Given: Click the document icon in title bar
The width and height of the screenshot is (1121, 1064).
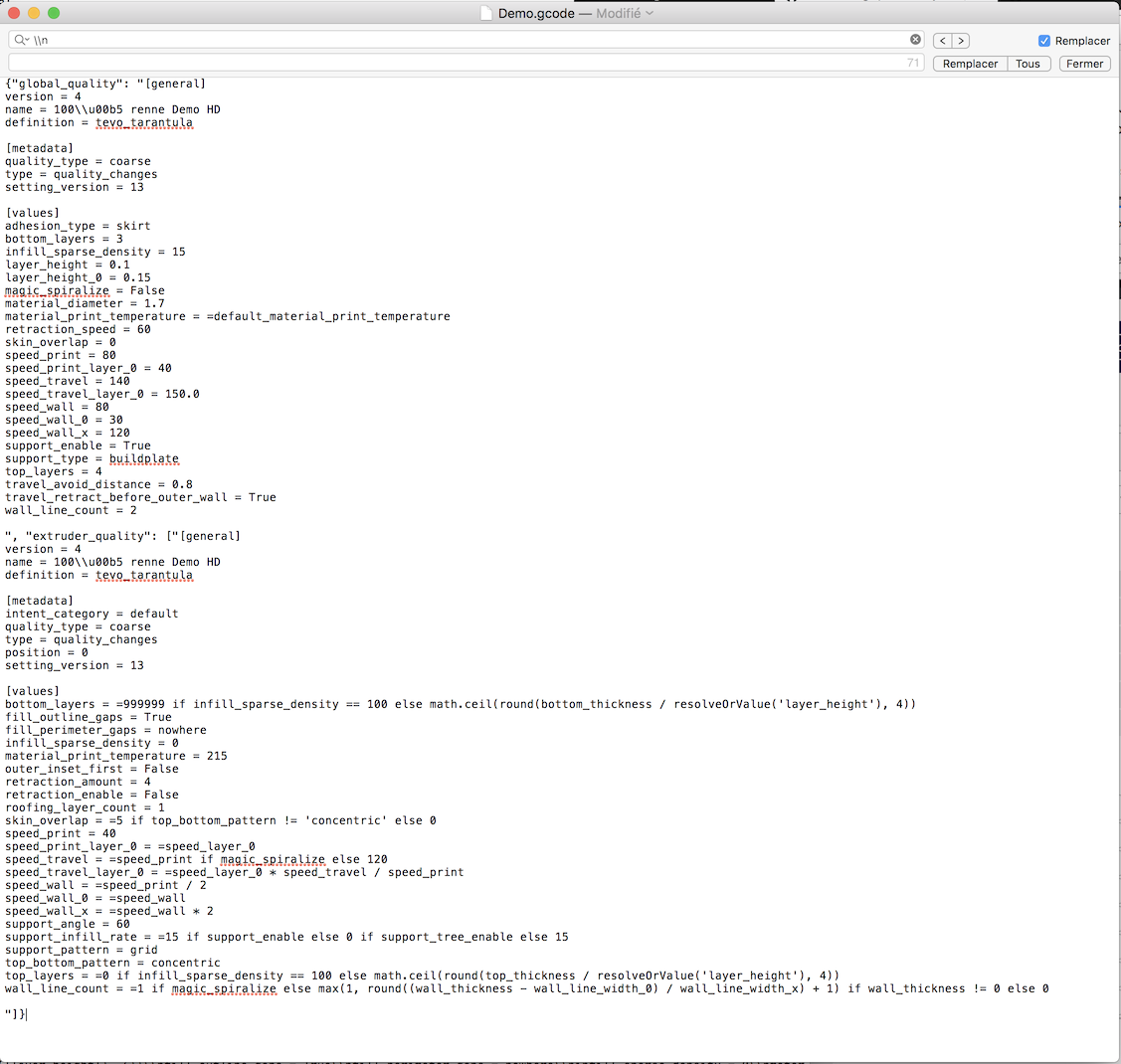Looking at the screenshot, I should coord(486,13).
